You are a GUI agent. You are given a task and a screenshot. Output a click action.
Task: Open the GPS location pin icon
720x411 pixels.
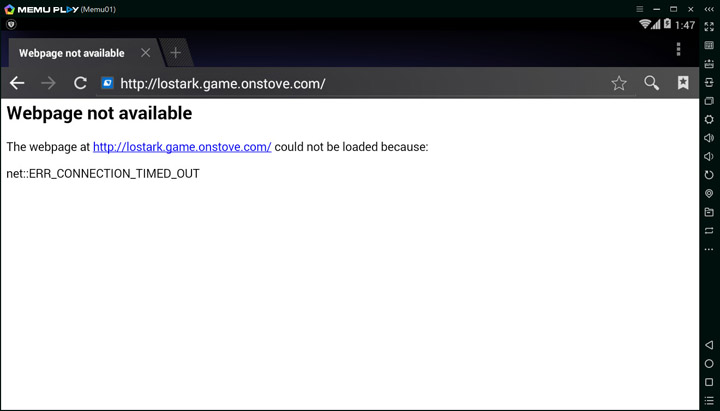pos(709,193)
